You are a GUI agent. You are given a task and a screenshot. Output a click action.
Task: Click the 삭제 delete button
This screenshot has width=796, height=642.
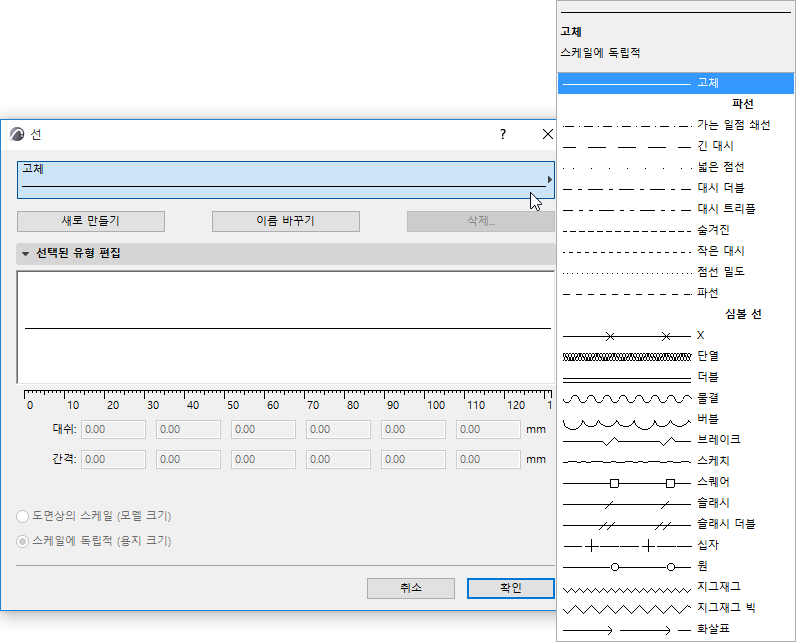481,221
